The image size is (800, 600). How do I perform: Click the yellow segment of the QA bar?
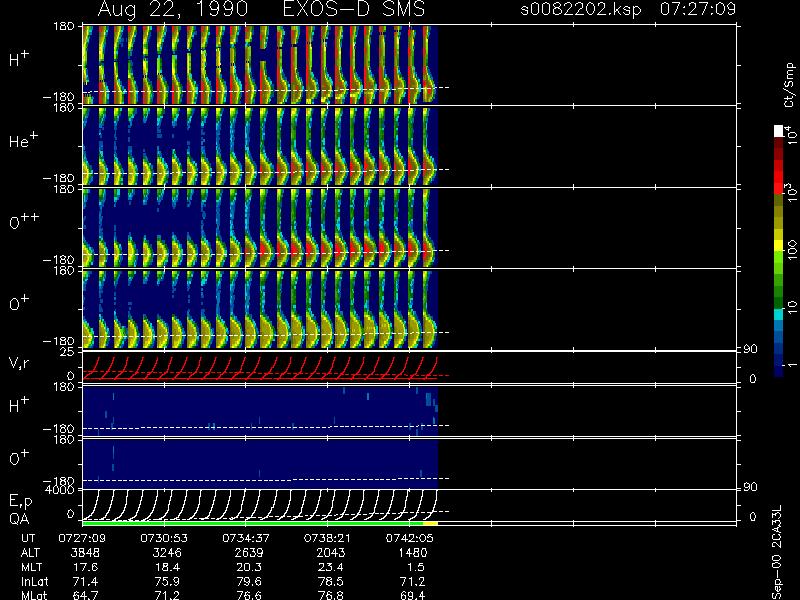[431, 523]
